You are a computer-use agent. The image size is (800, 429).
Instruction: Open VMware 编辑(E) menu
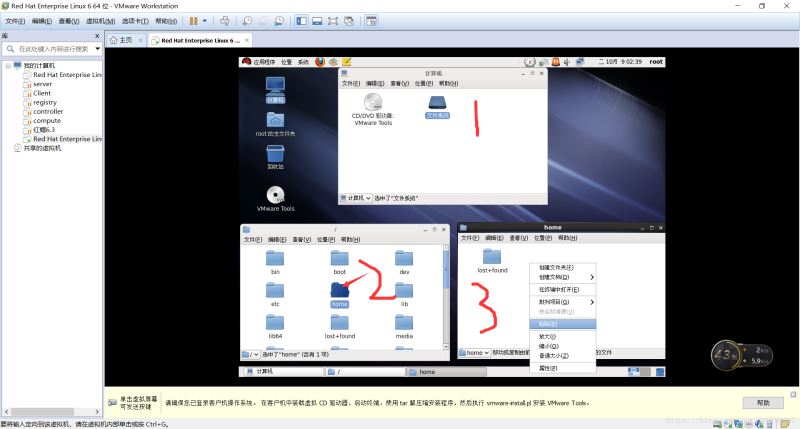pyautogui.click(x=42, y=21)
